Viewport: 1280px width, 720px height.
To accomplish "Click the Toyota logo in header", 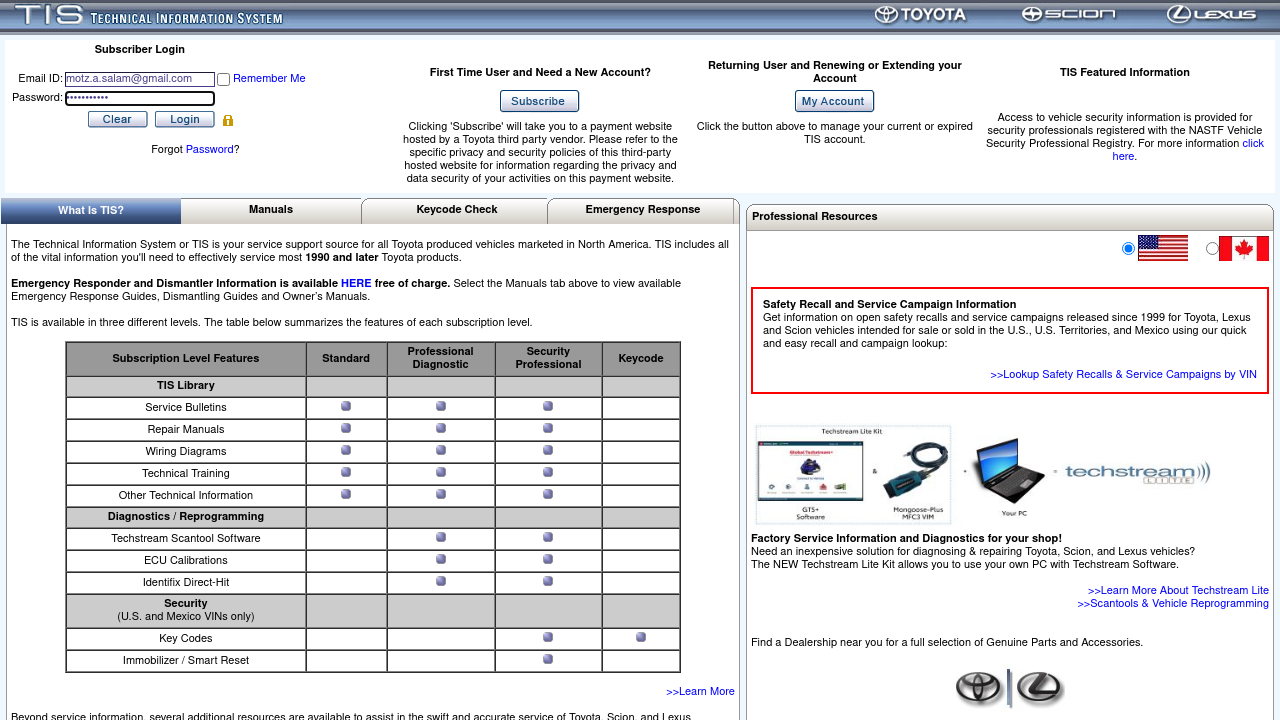I will 920,15.
